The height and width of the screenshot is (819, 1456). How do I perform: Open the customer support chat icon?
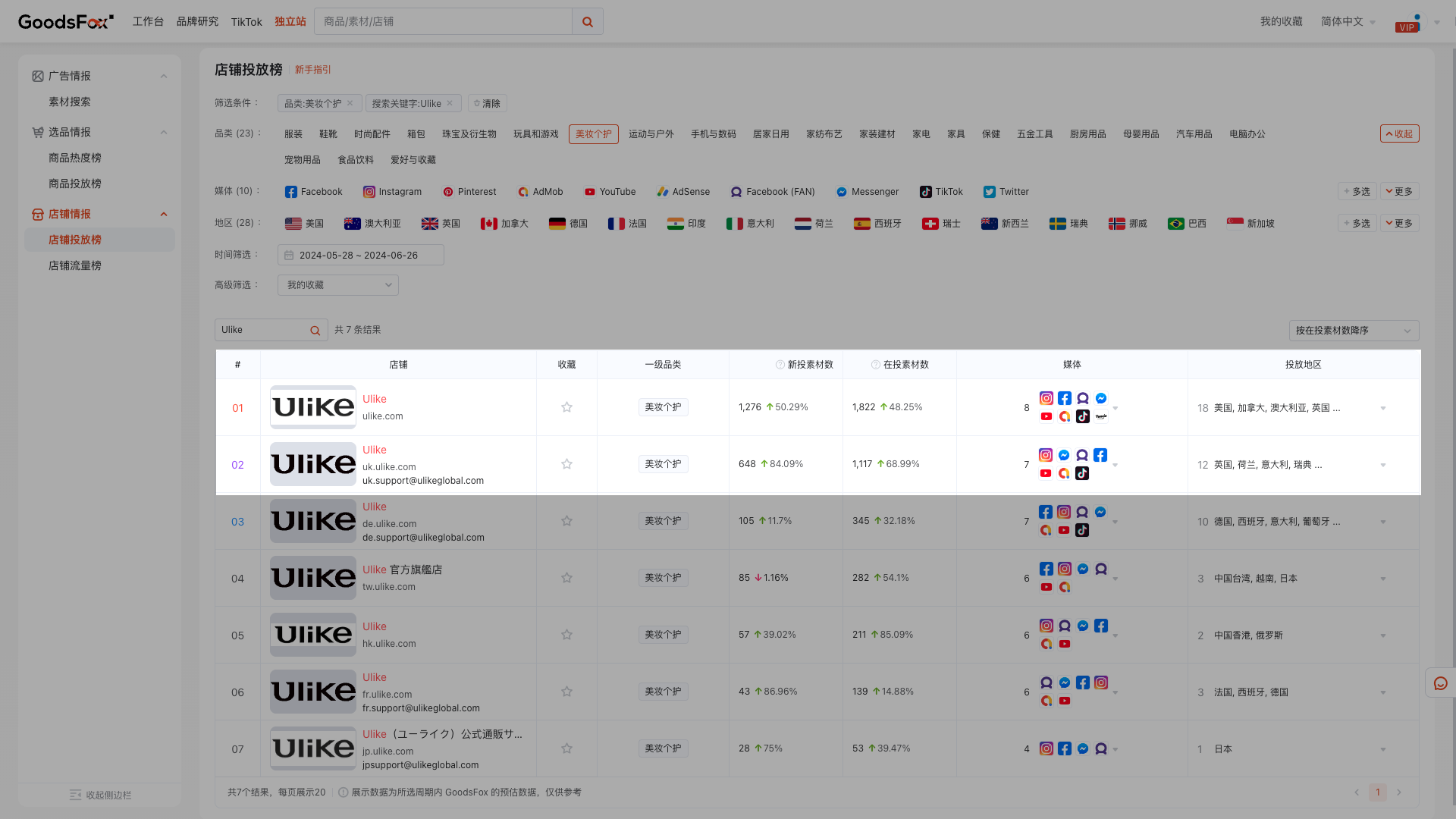1440,683
